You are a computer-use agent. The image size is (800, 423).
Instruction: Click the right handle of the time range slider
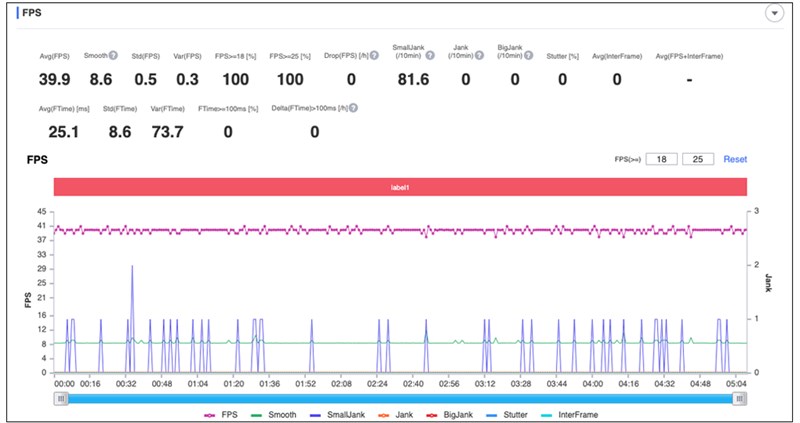pos(739,398)
